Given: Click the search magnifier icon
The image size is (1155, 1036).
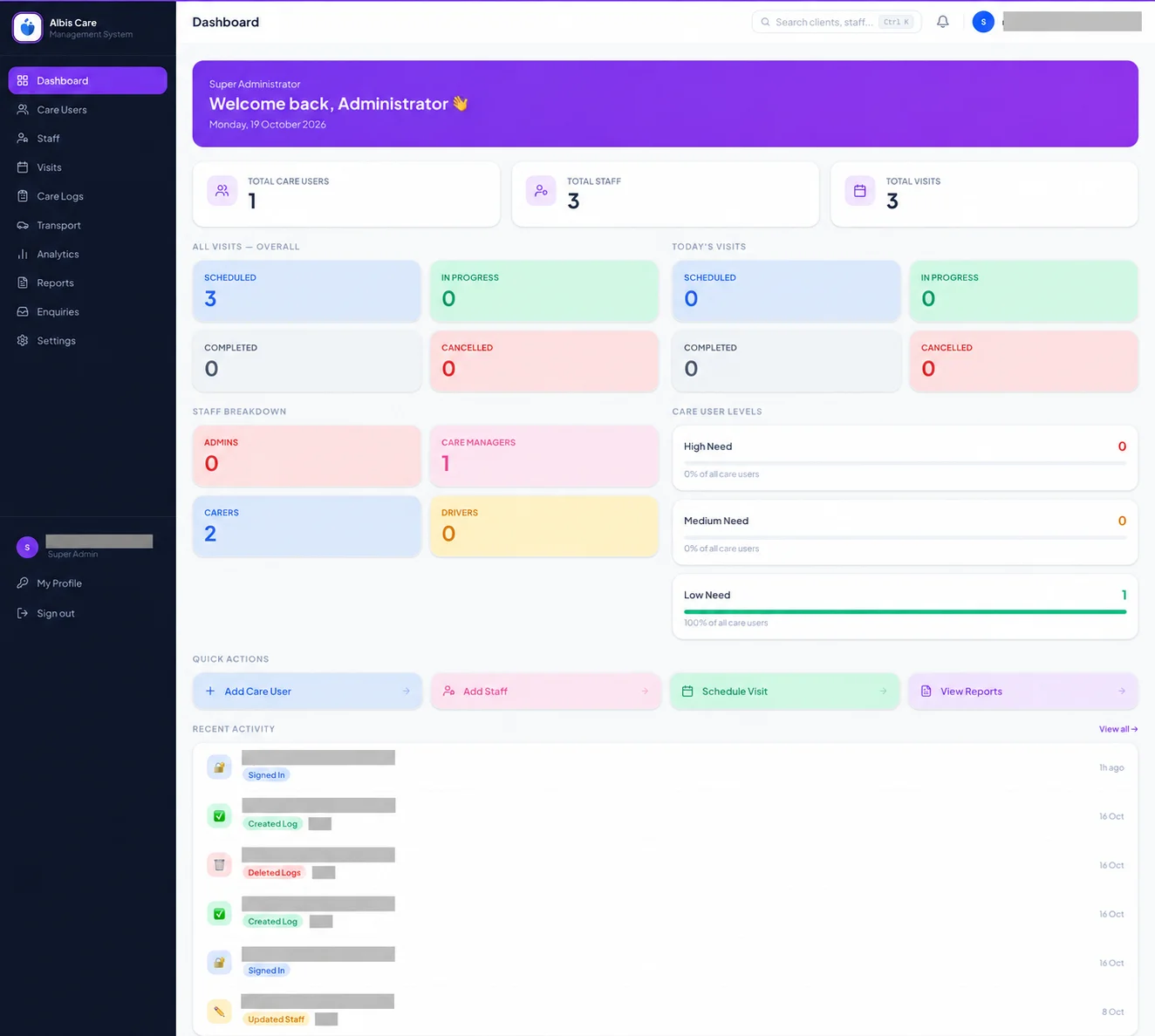Looking at the screenshot, I should (765, 22).
